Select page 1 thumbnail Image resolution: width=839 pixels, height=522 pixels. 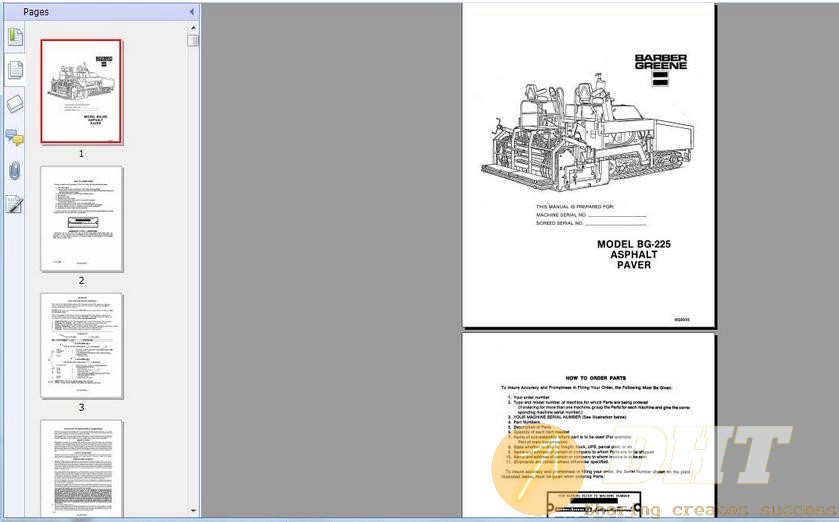(x=81, y=91)
